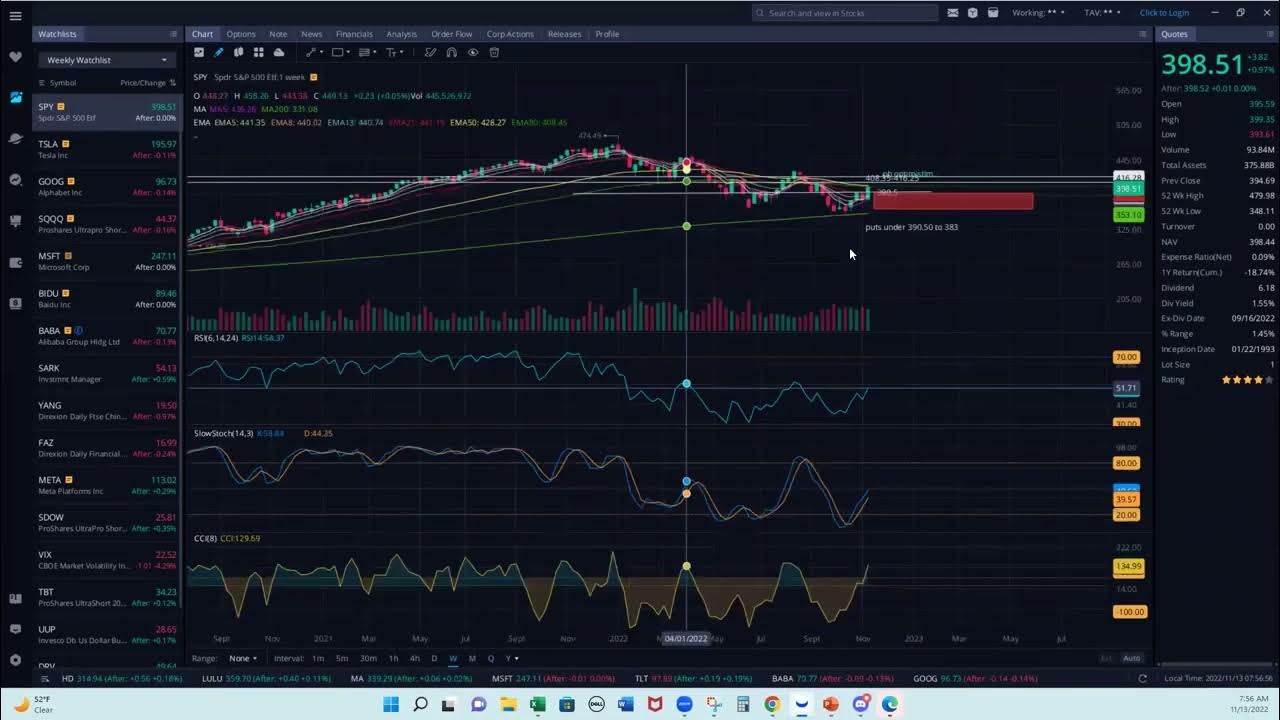1280x720 pixels.
Task: Click the Auto scale button
Action: point(1131,658)
